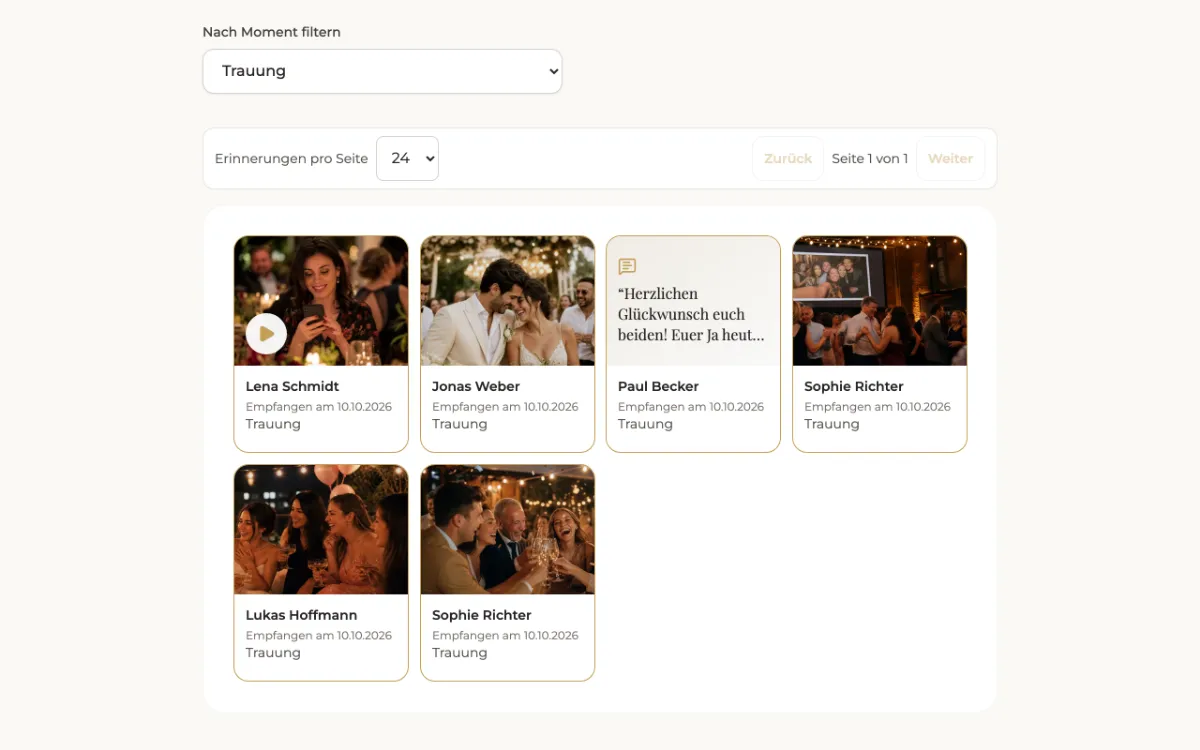
Task: Click the Weiter pagination button
Action: pyautogui.click(x=950, y=158)
